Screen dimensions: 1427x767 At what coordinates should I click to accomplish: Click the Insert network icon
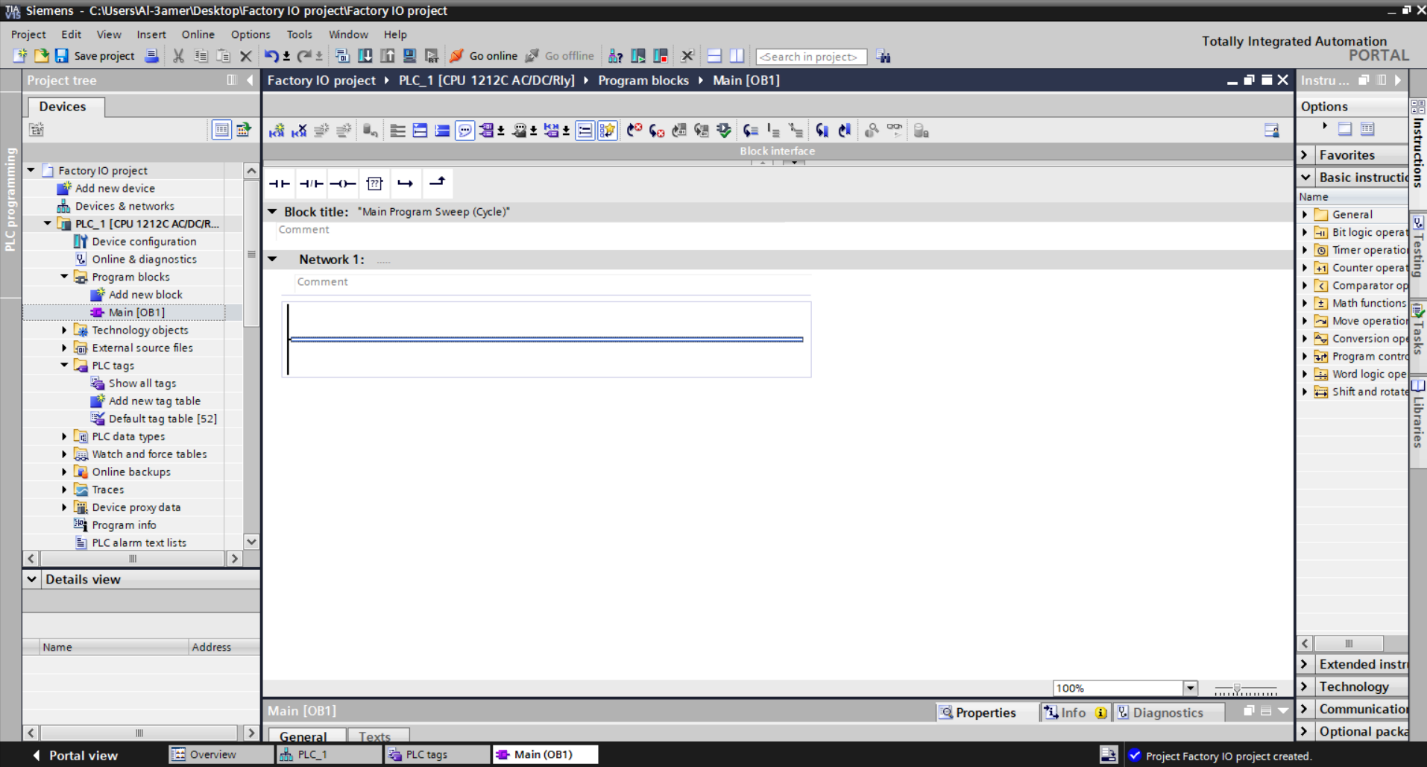pos(277,130)
